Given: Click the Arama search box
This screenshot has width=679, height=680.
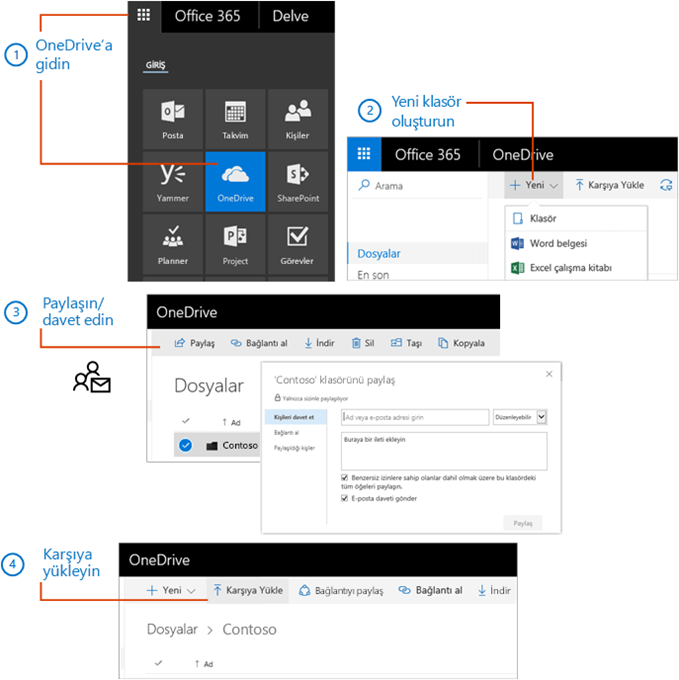Looking at the screenshot, I should click(418, 186).
